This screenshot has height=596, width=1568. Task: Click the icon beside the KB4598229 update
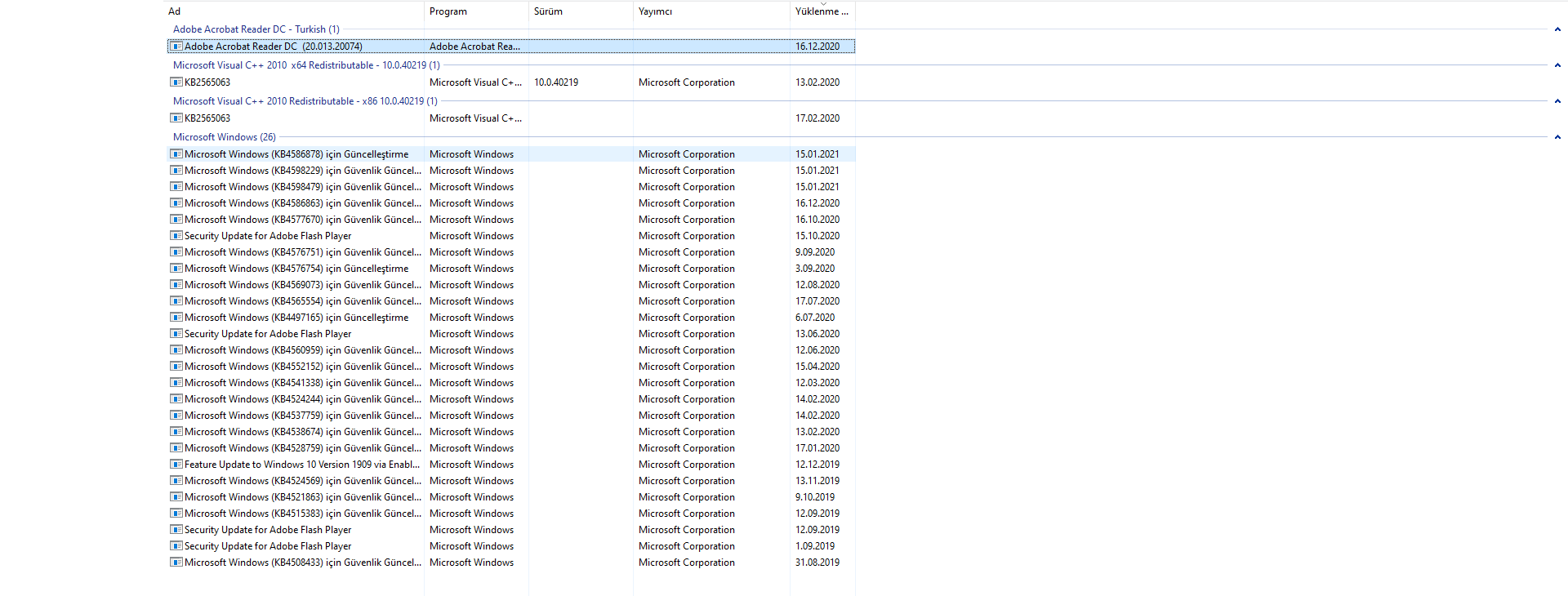tap(176, 171)
